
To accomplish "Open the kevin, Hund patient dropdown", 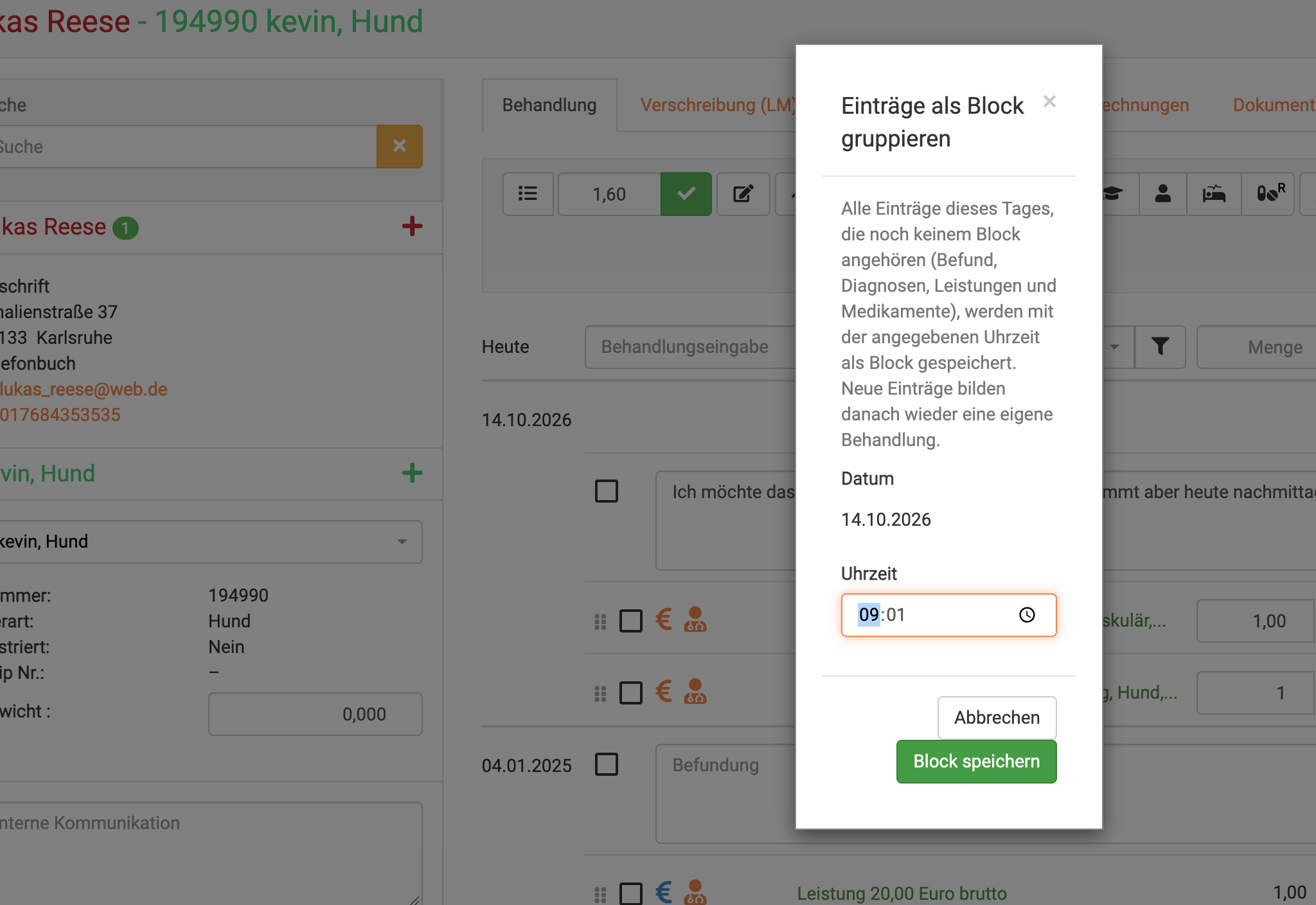I will coord(211,542).
